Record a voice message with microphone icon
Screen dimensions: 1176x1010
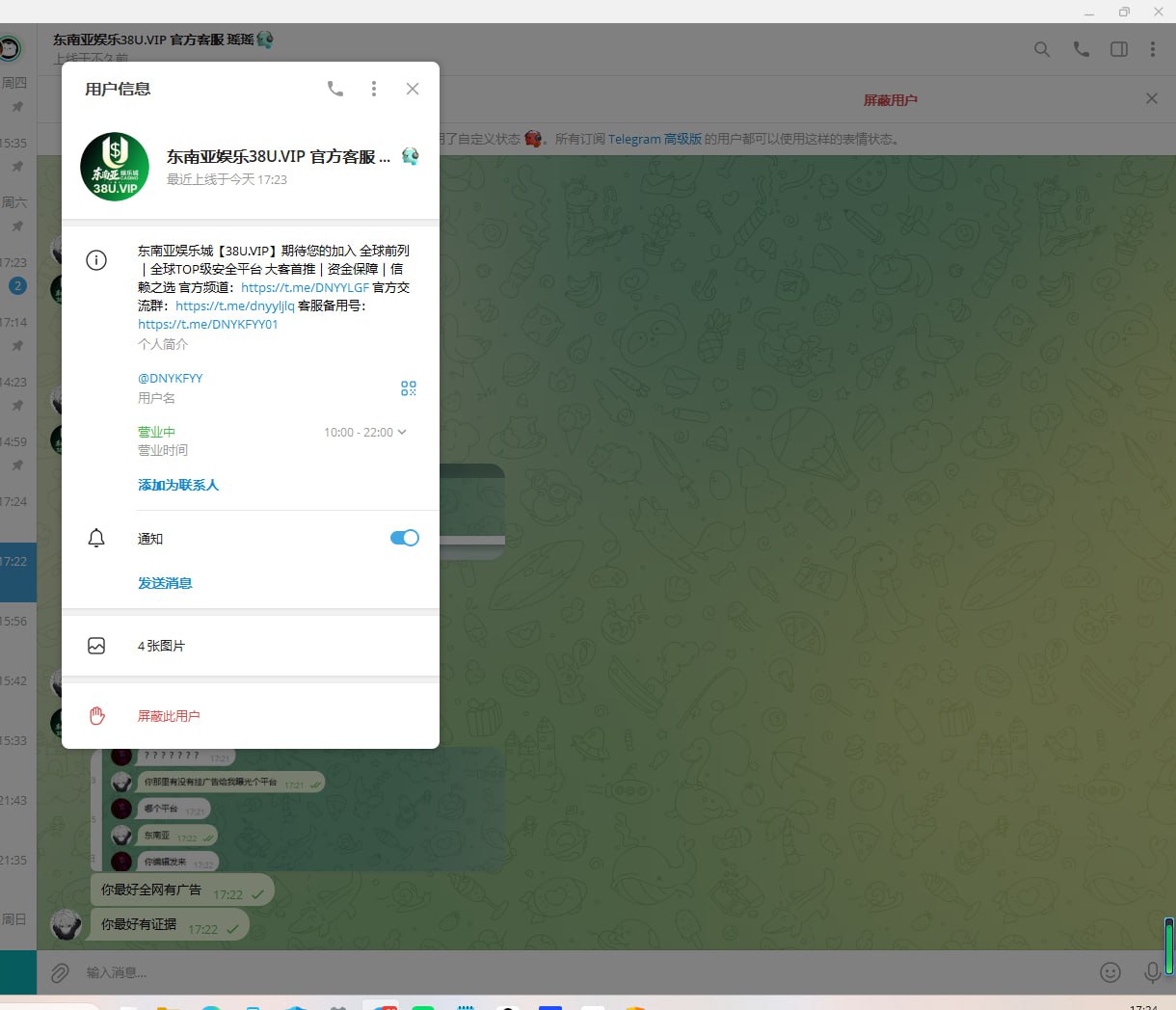coord(1152,972)
